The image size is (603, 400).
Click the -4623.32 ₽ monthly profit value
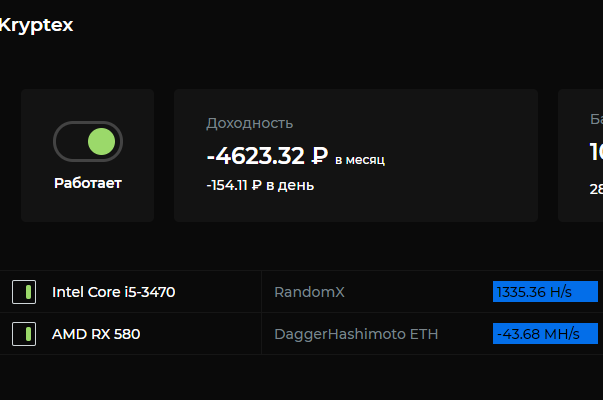tap(267, 156)
